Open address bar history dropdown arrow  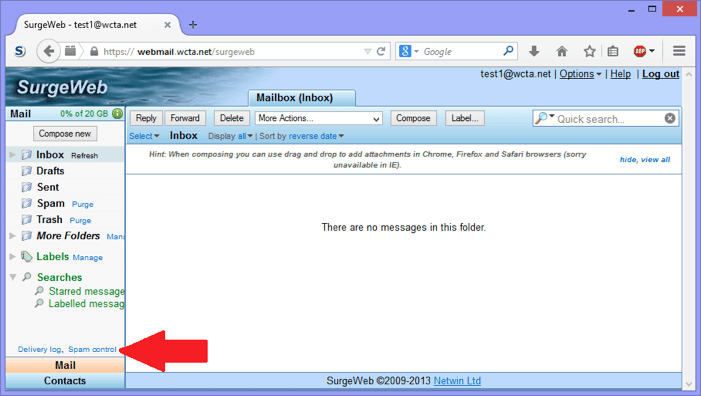tap(367, 51)
